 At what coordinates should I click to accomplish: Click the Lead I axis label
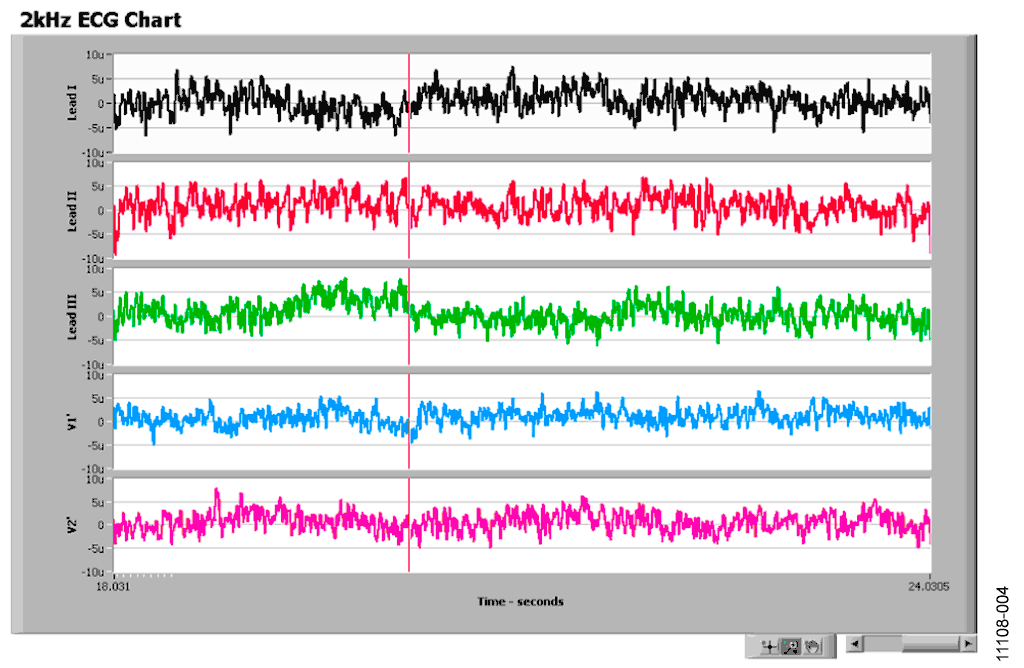click(x=72, y=102)
